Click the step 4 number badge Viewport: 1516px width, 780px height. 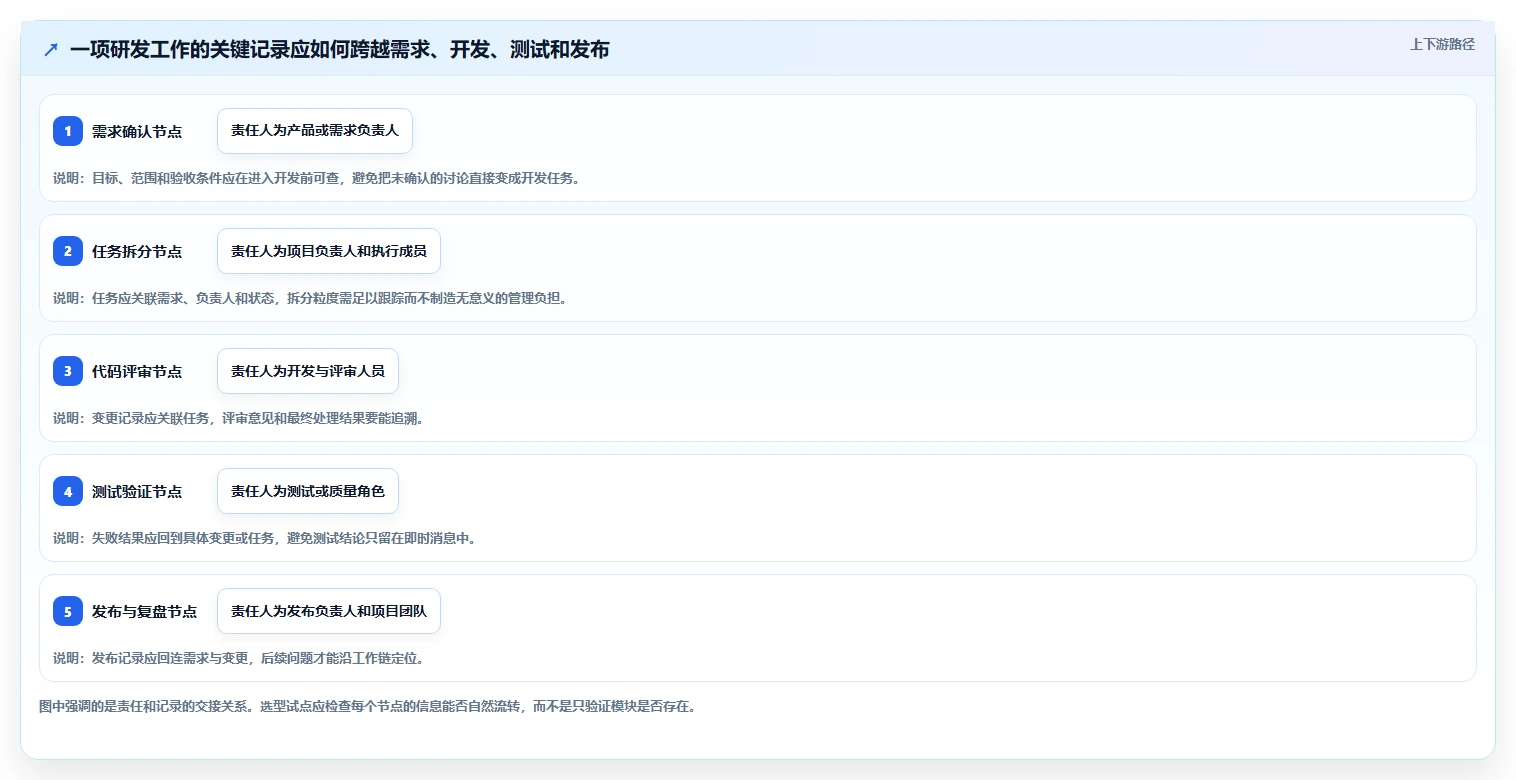(68, 491)
